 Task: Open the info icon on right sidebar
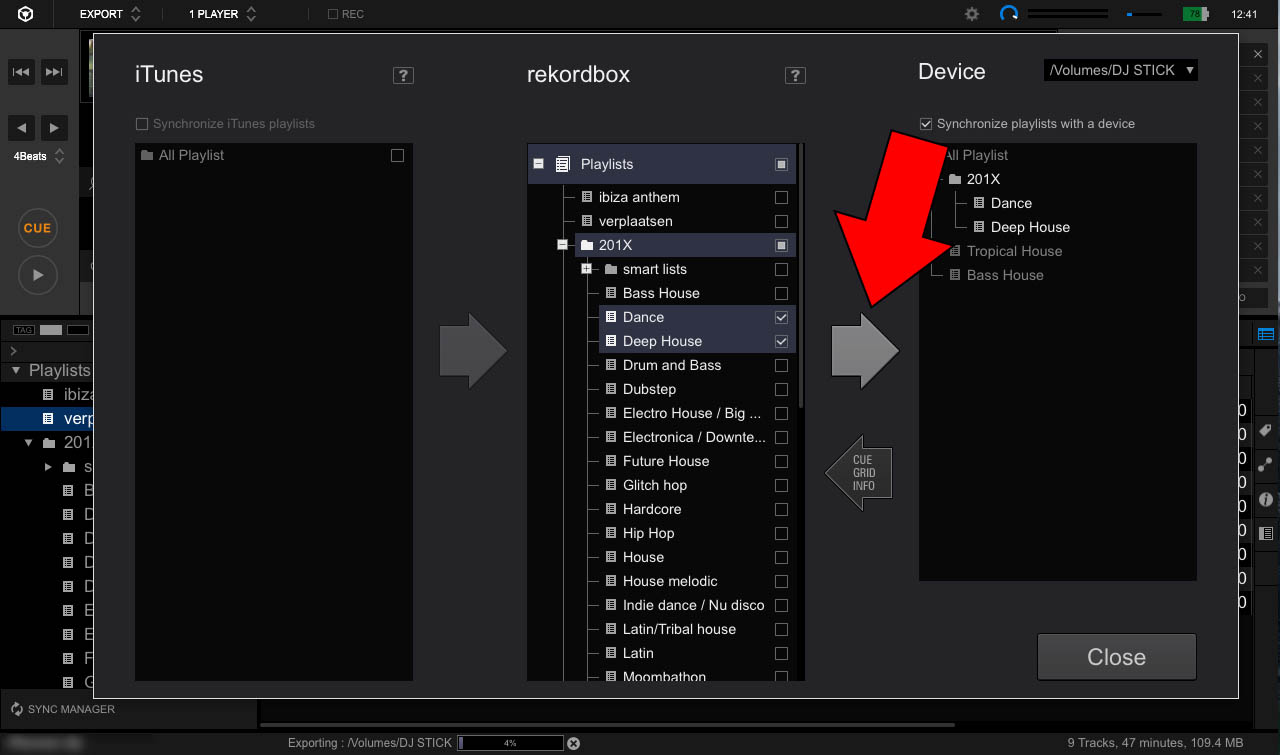(1265, 499)
